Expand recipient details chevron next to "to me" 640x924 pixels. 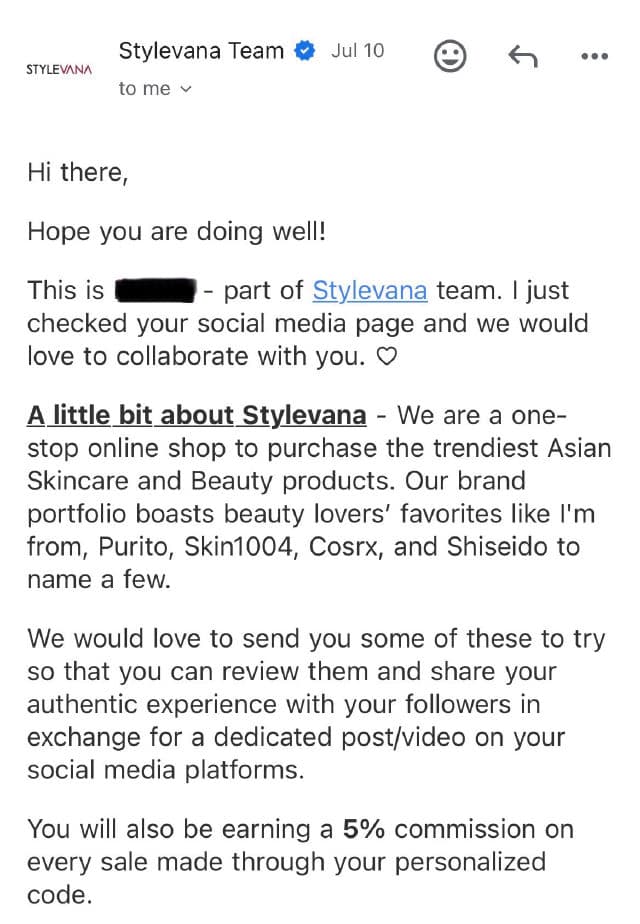185,89
